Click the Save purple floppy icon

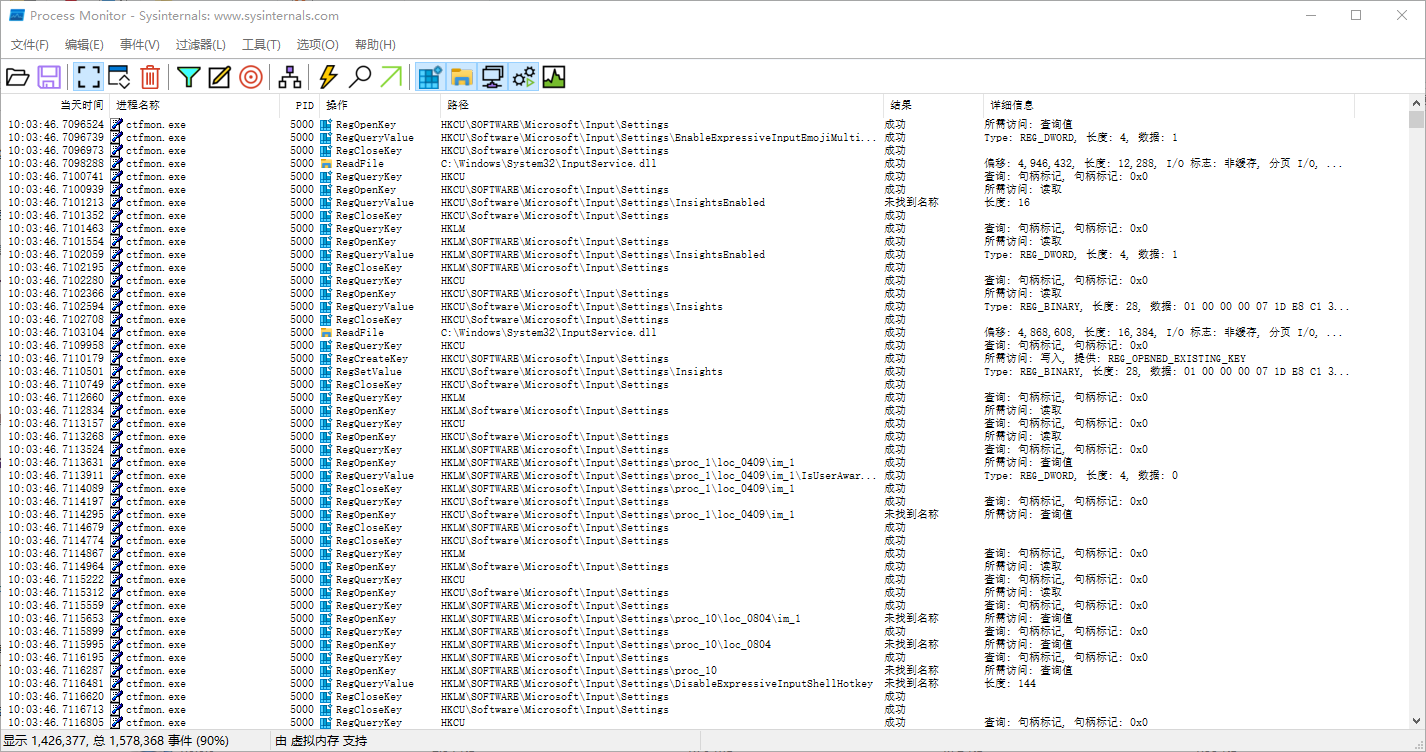click(x=49, y=77)
